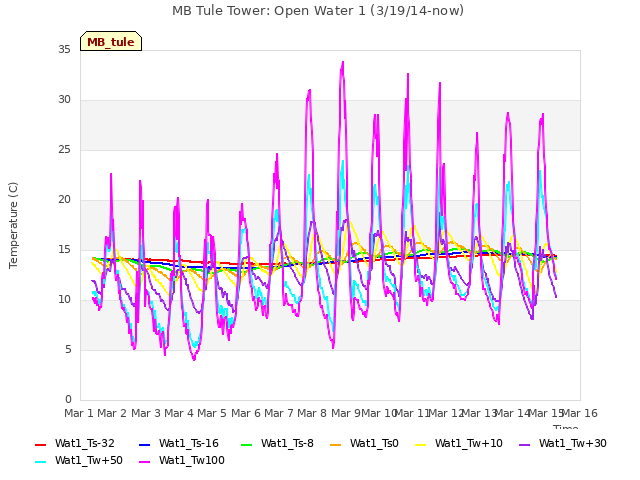Image resolution: width=640 pixels, height=480 pixels.
Task: Click the Mar 2 x-axis tick label
Action: coord(112,413)
